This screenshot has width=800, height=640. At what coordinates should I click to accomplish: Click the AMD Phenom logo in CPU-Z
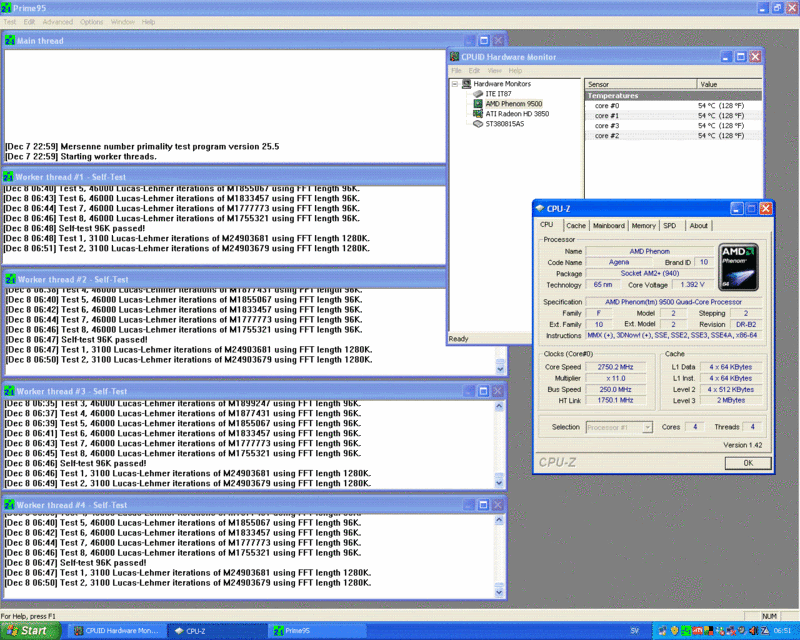(738, 267)
